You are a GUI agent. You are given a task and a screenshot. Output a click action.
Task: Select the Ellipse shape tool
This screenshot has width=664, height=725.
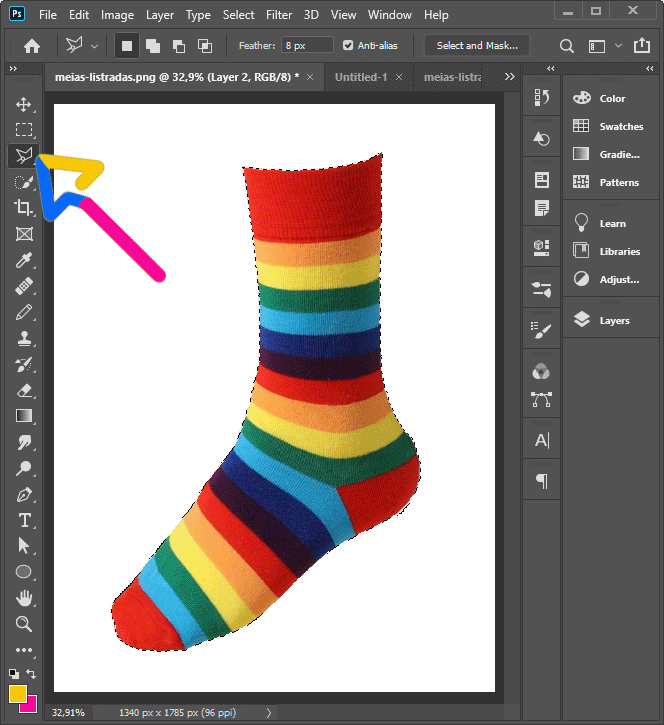click(x=24, y=572)
